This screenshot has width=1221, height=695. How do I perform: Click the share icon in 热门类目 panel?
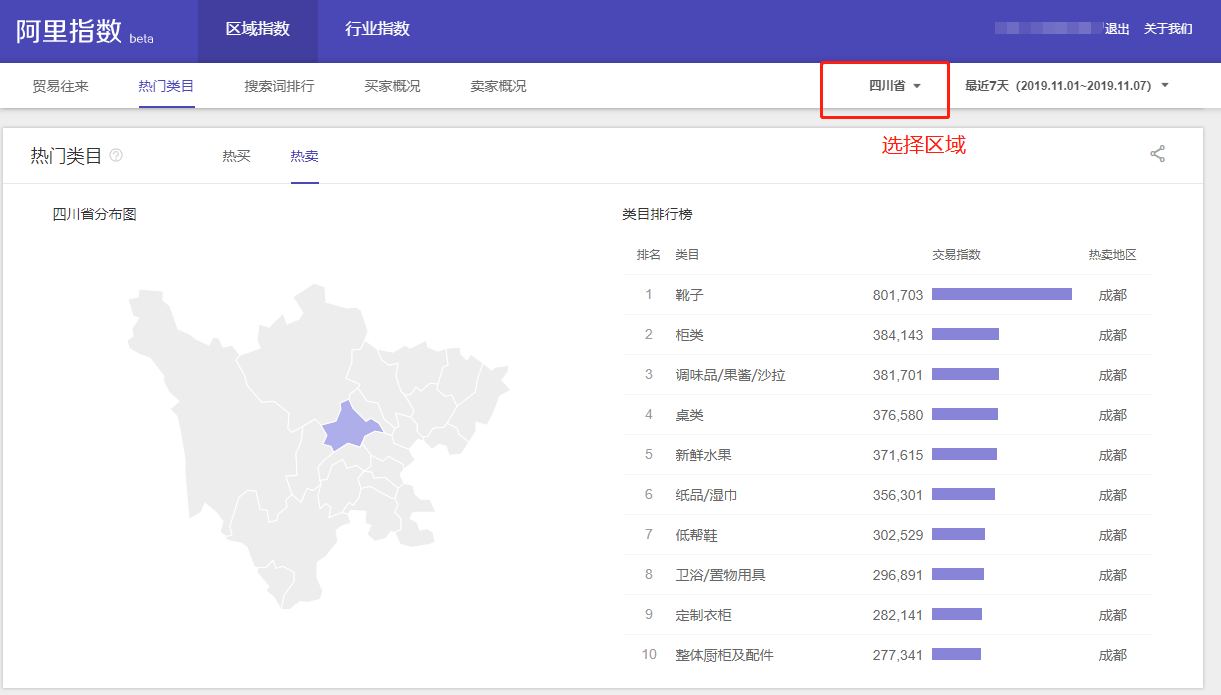point(1158,154)
